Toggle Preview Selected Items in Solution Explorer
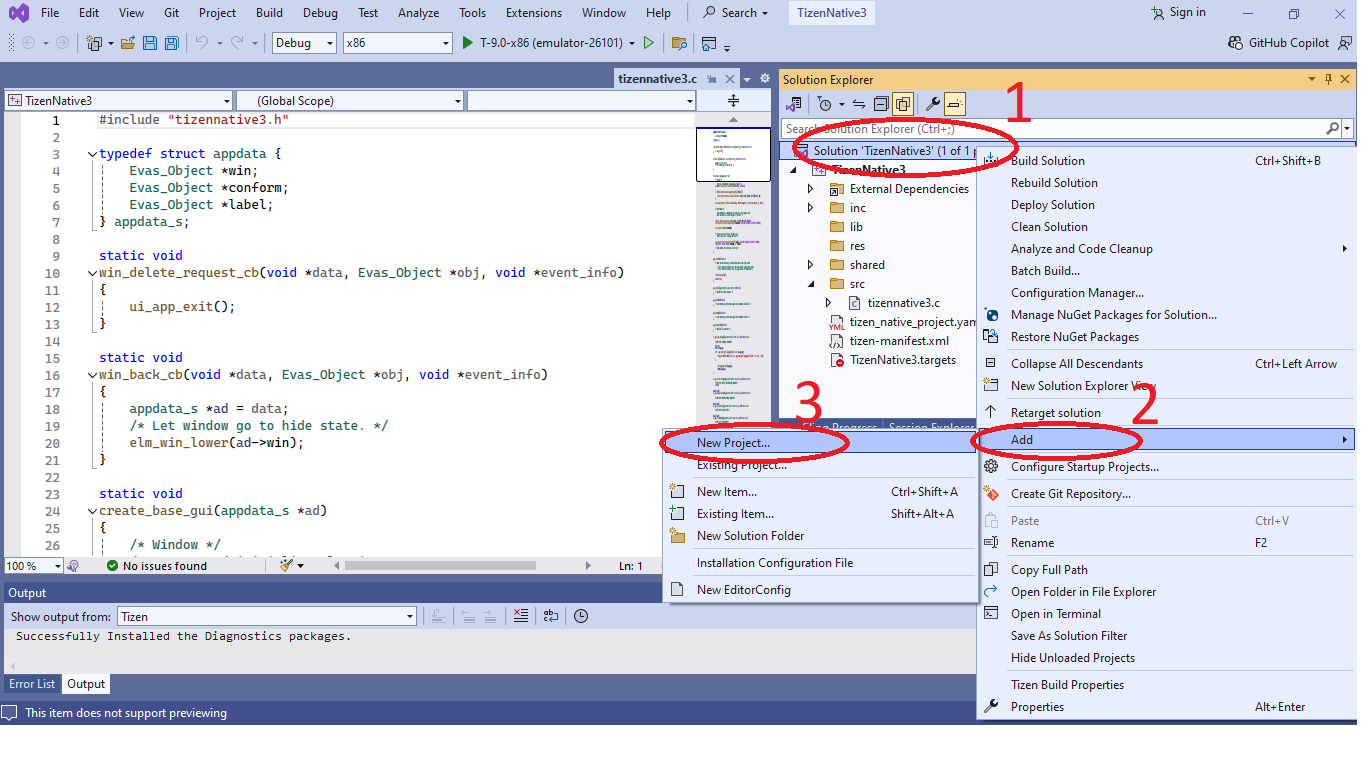 tap(903, 103)
